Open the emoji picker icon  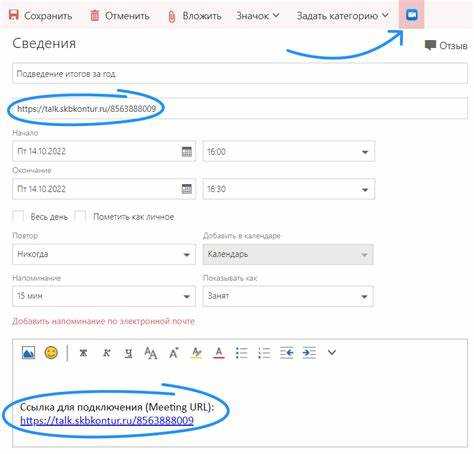click(x=51, y=352)
